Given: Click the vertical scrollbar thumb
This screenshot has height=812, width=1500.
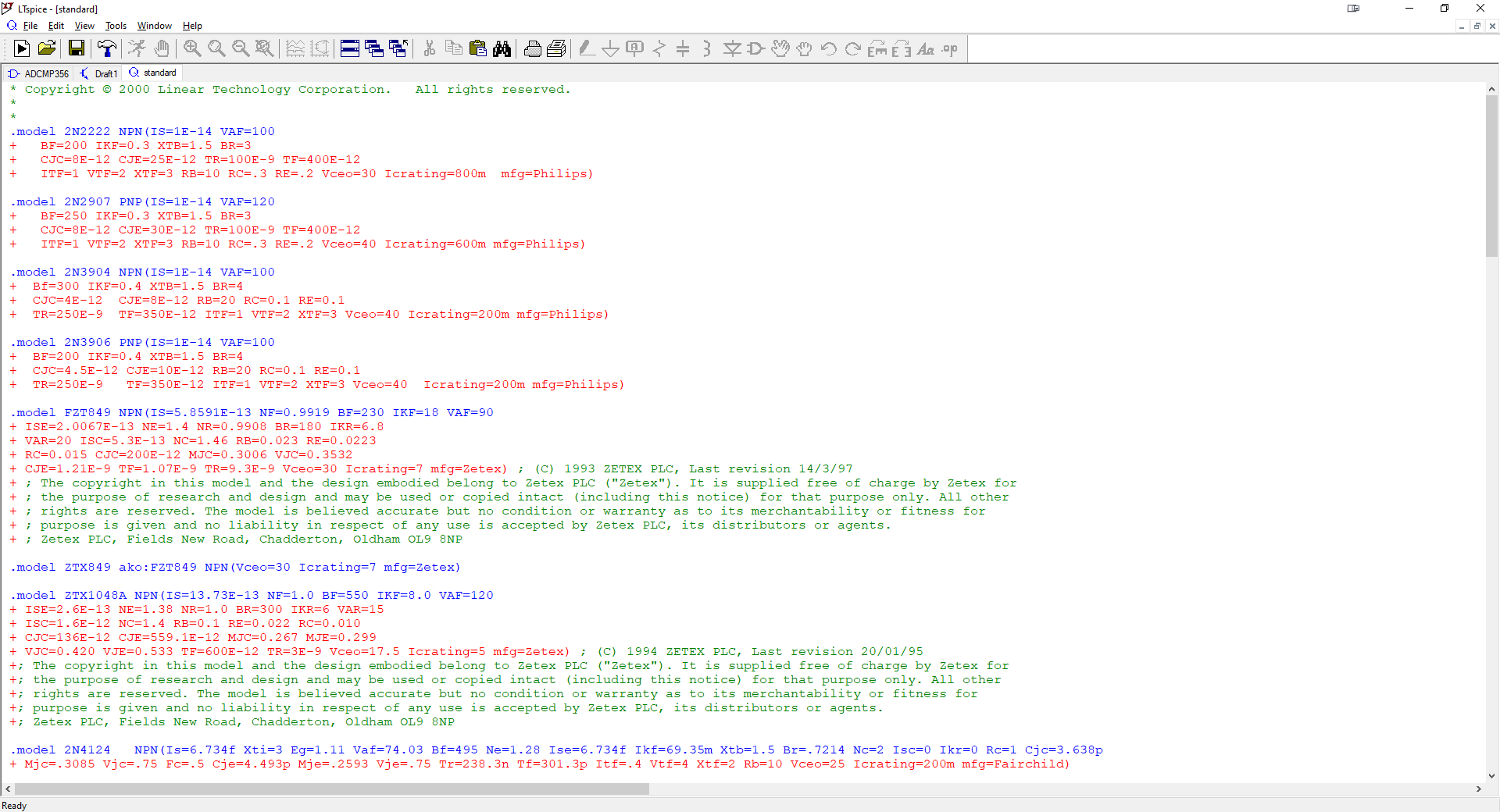Looking at the screenshot, I should point(1491,176).
